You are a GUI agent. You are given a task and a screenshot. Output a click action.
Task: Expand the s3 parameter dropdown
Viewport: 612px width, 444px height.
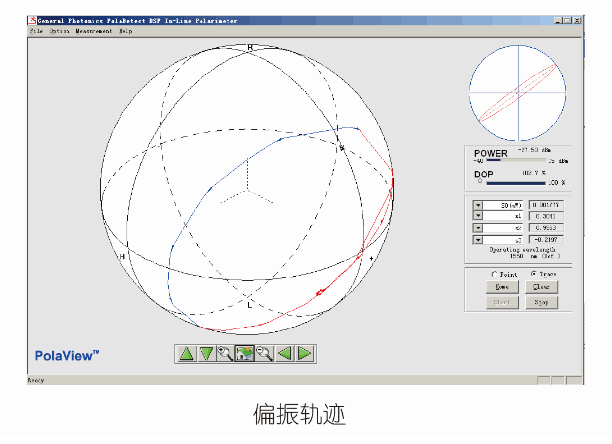click(x=477, y=240)
